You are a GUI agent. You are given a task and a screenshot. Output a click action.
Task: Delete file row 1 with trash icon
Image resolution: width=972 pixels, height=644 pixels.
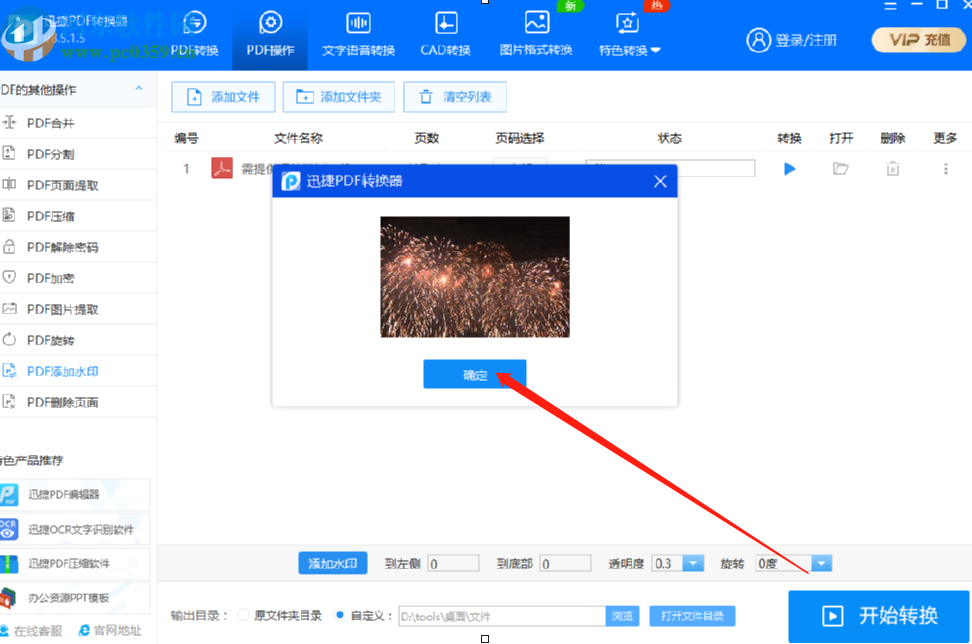tap(893, 169)
